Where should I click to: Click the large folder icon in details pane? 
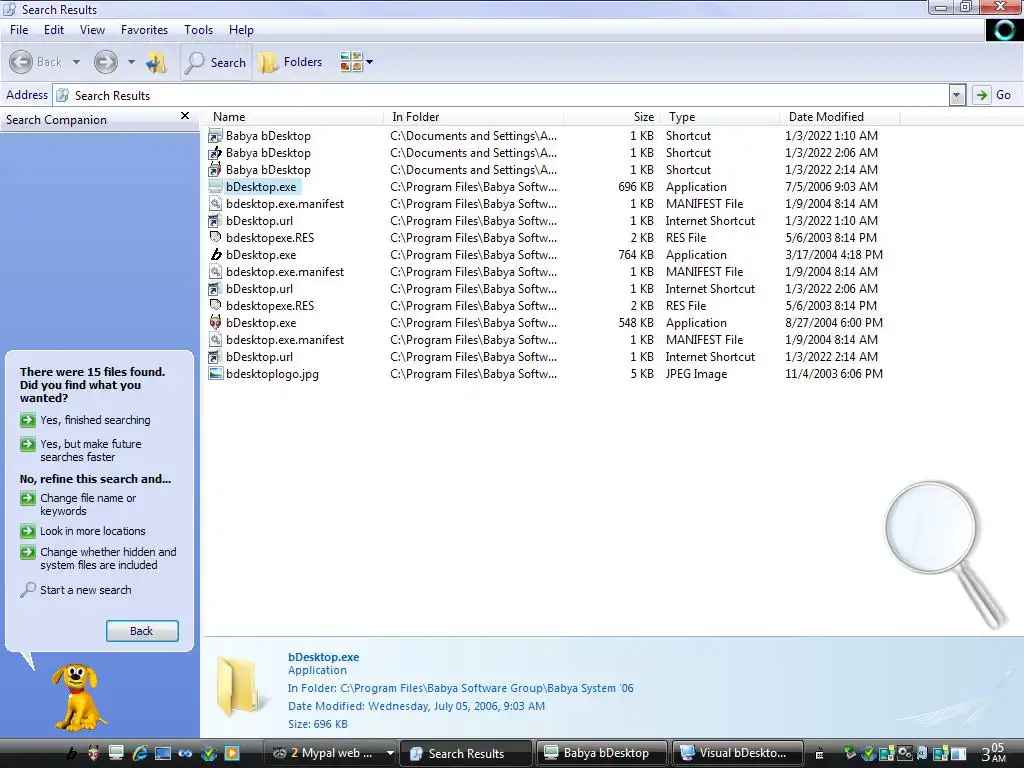pyautogui.click(x=239, y=686)
